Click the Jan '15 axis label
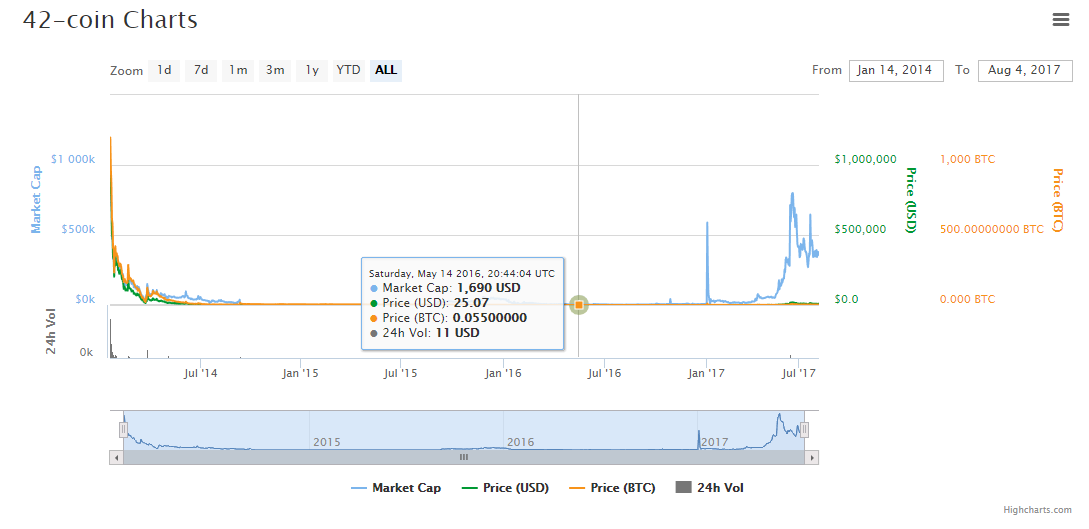Viewport: 1089px width, 529px height. click(x=300, y=373)
